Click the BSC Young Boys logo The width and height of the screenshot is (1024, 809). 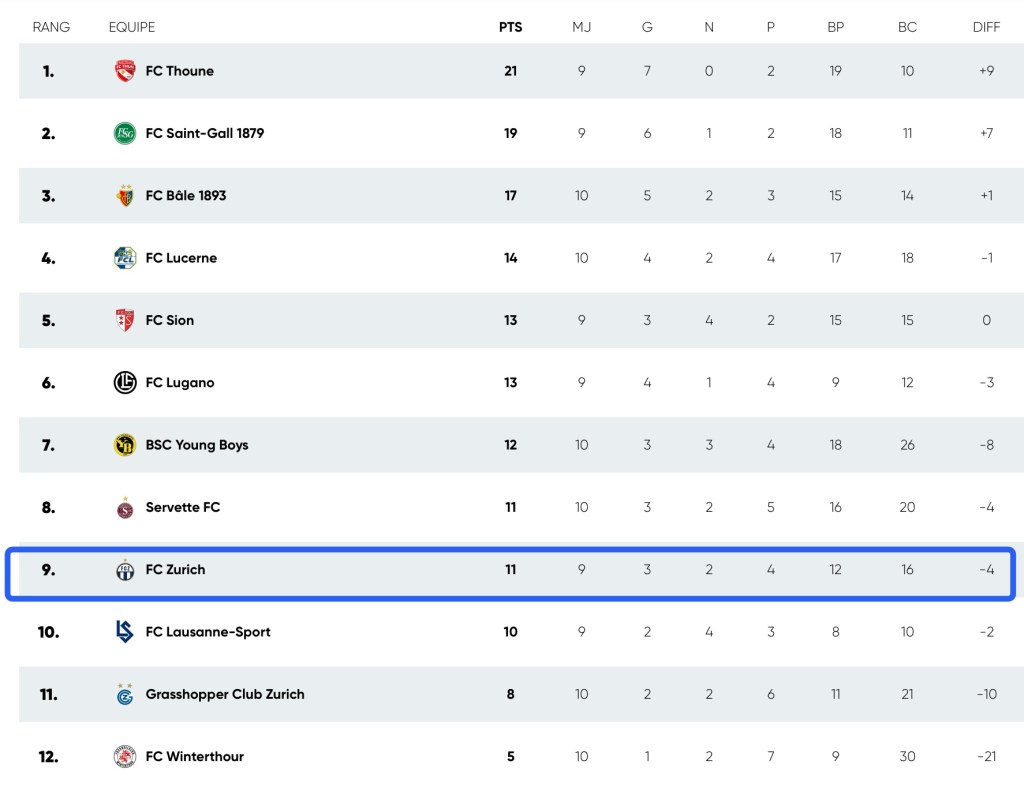pyautogui.click(x=124, y=445)
